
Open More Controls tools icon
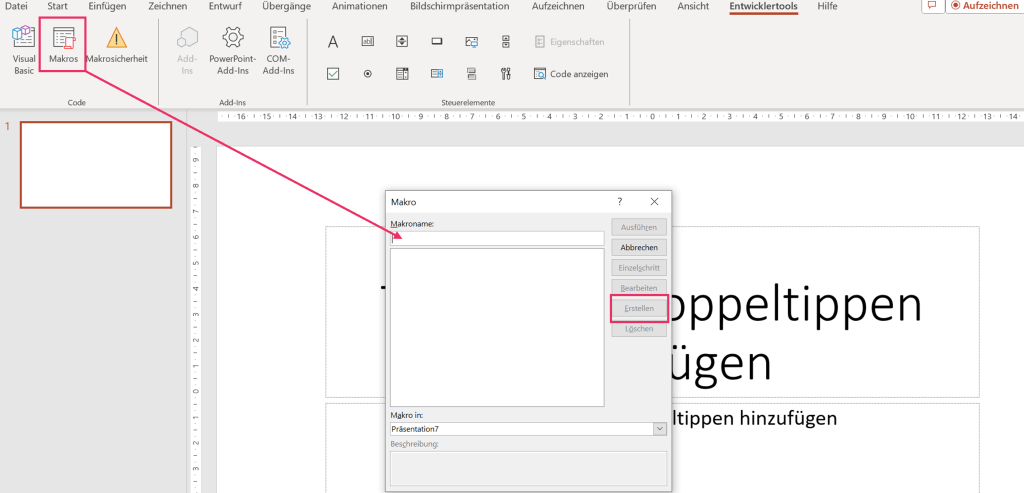tap(506, 74)
